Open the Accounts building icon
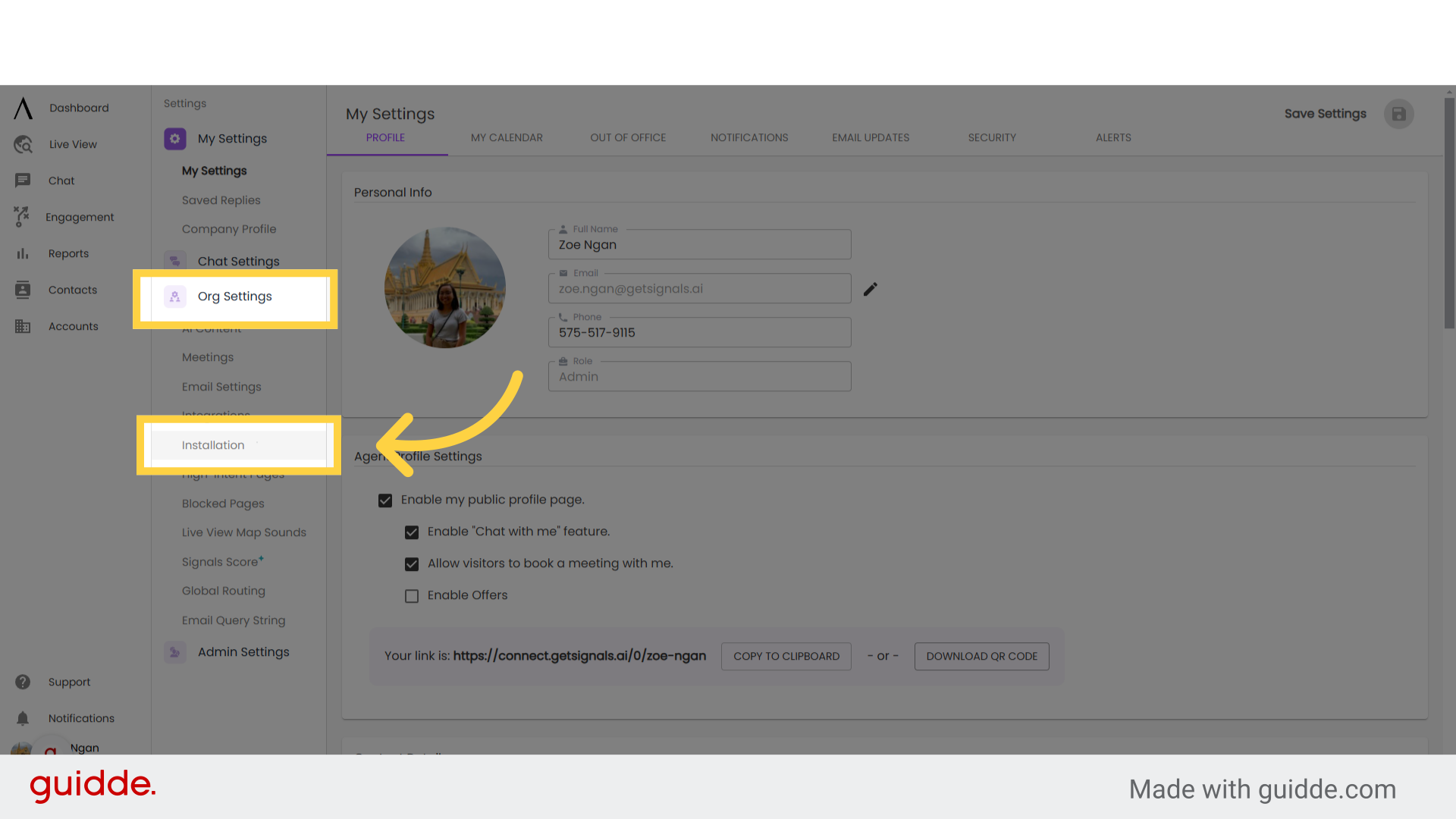The image size is (1456, 819). (x=23, y=326)
